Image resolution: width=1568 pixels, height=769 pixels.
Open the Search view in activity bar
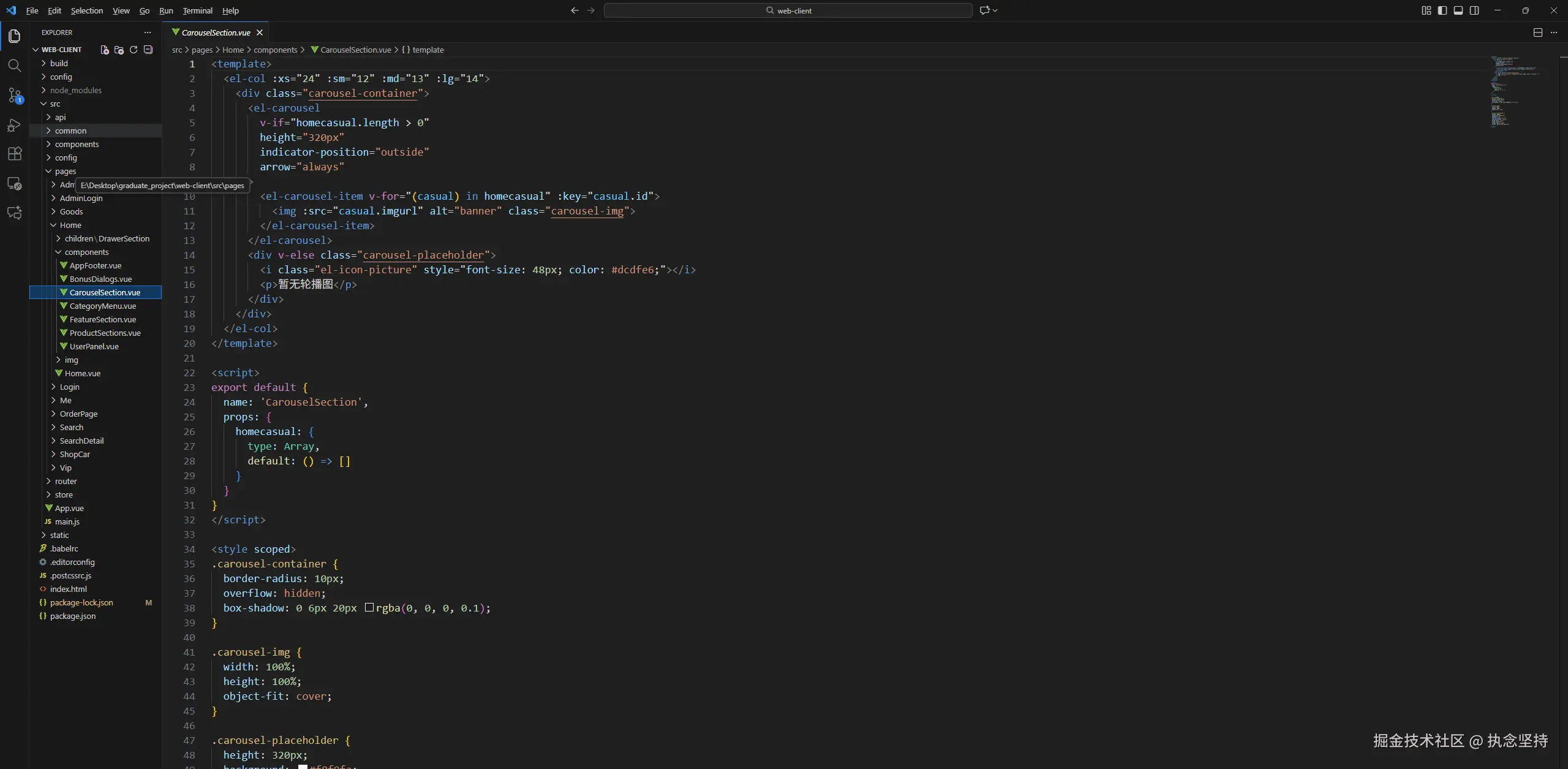point(14,65)
